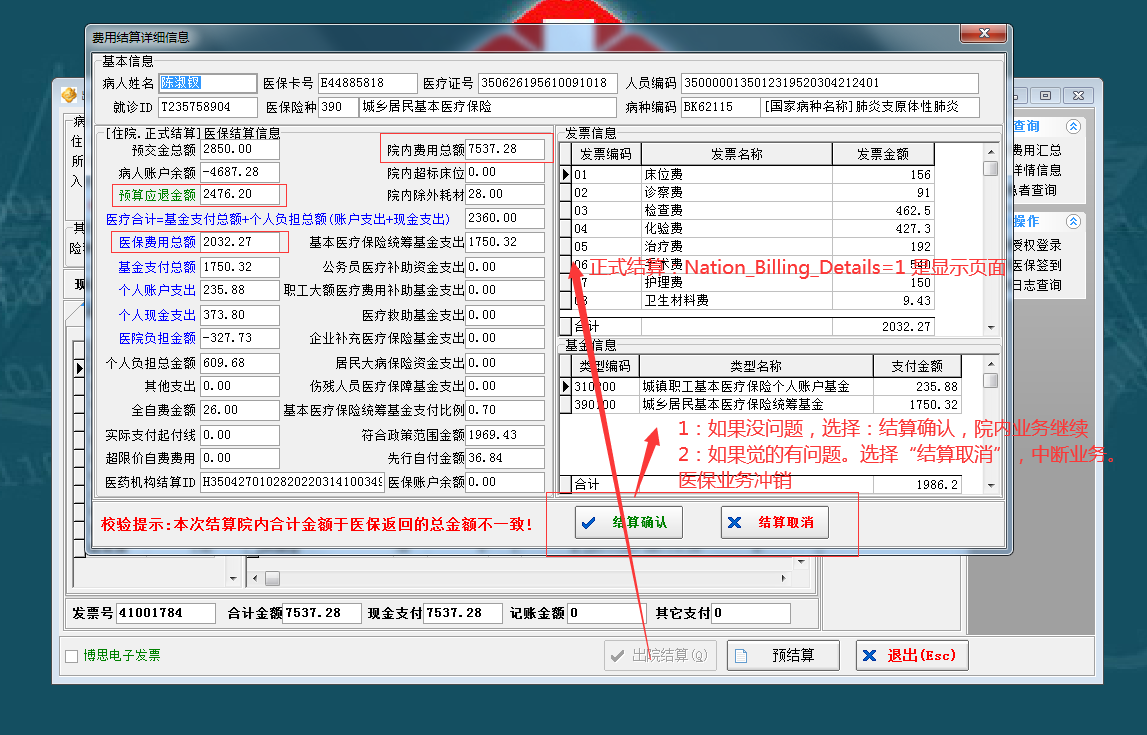Click the 发票号 field 41001784
The image size is (1147, 735).
pyautogui.click(x=166, y=613)
